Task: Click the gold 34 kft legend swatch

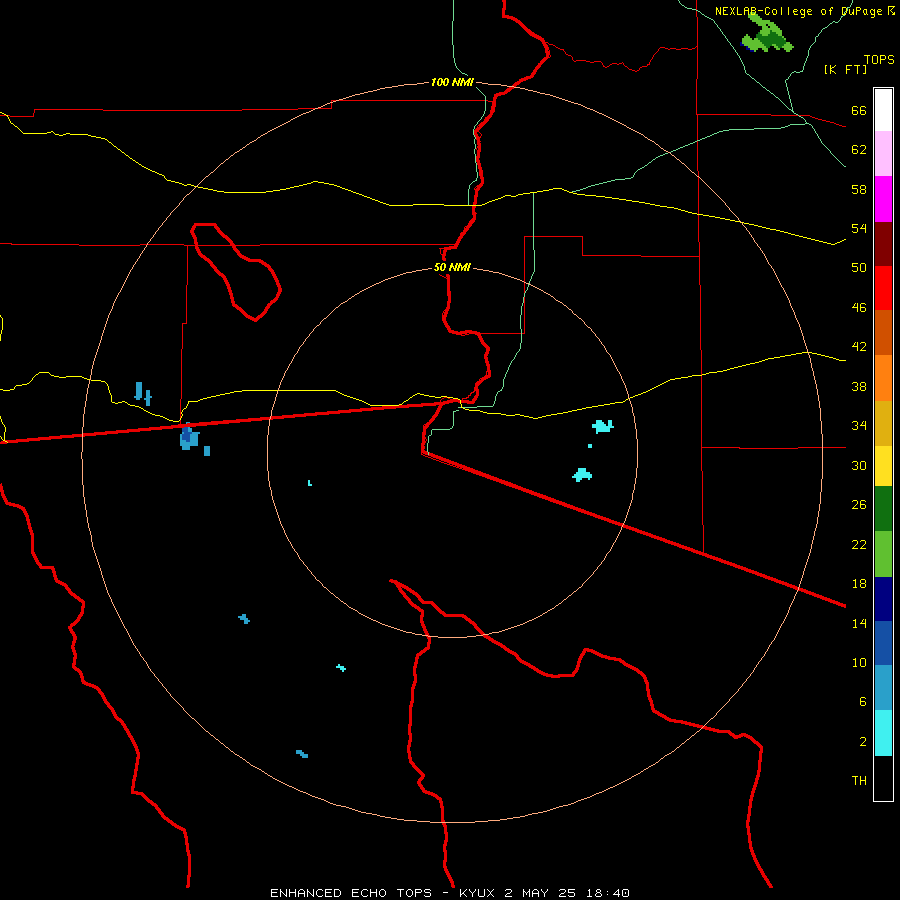Action: point(883,423)
